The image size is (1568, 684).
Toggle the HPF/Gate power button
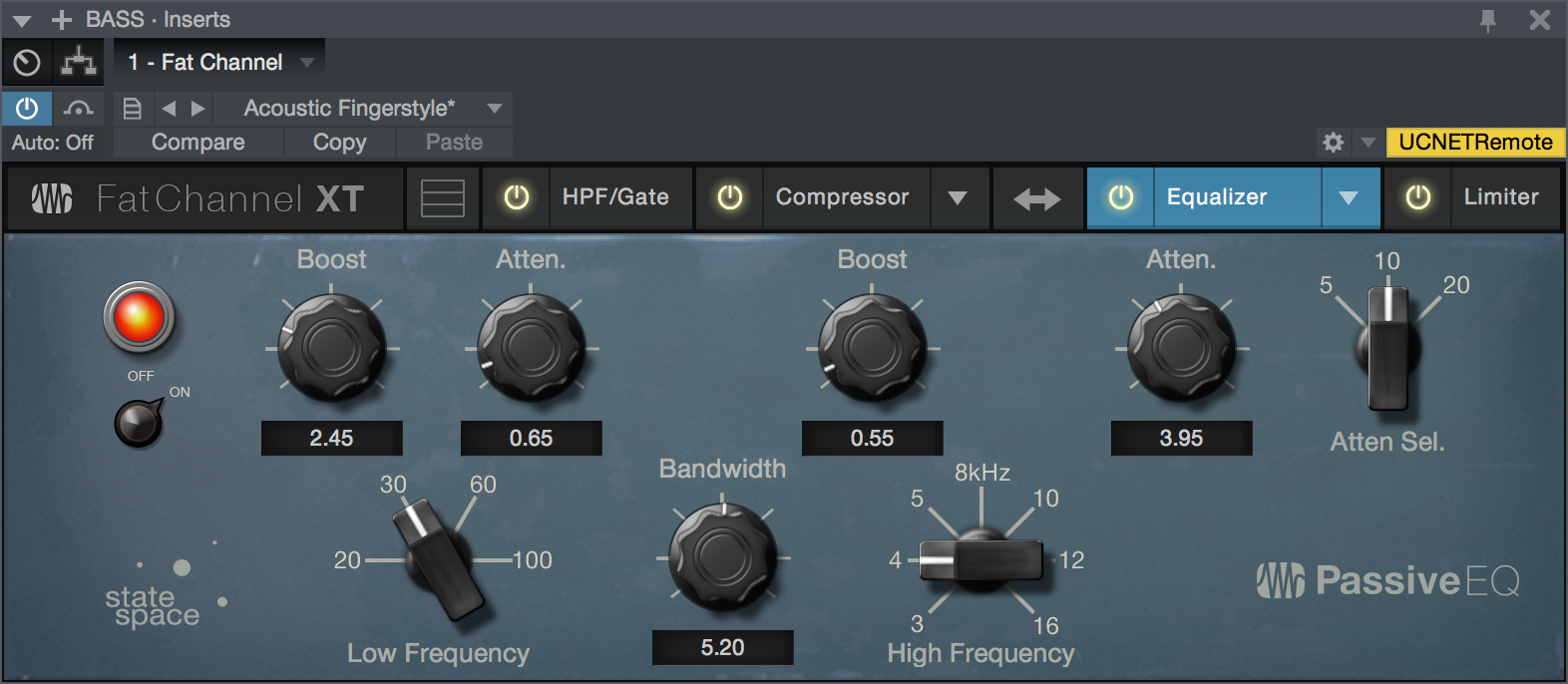517,197
